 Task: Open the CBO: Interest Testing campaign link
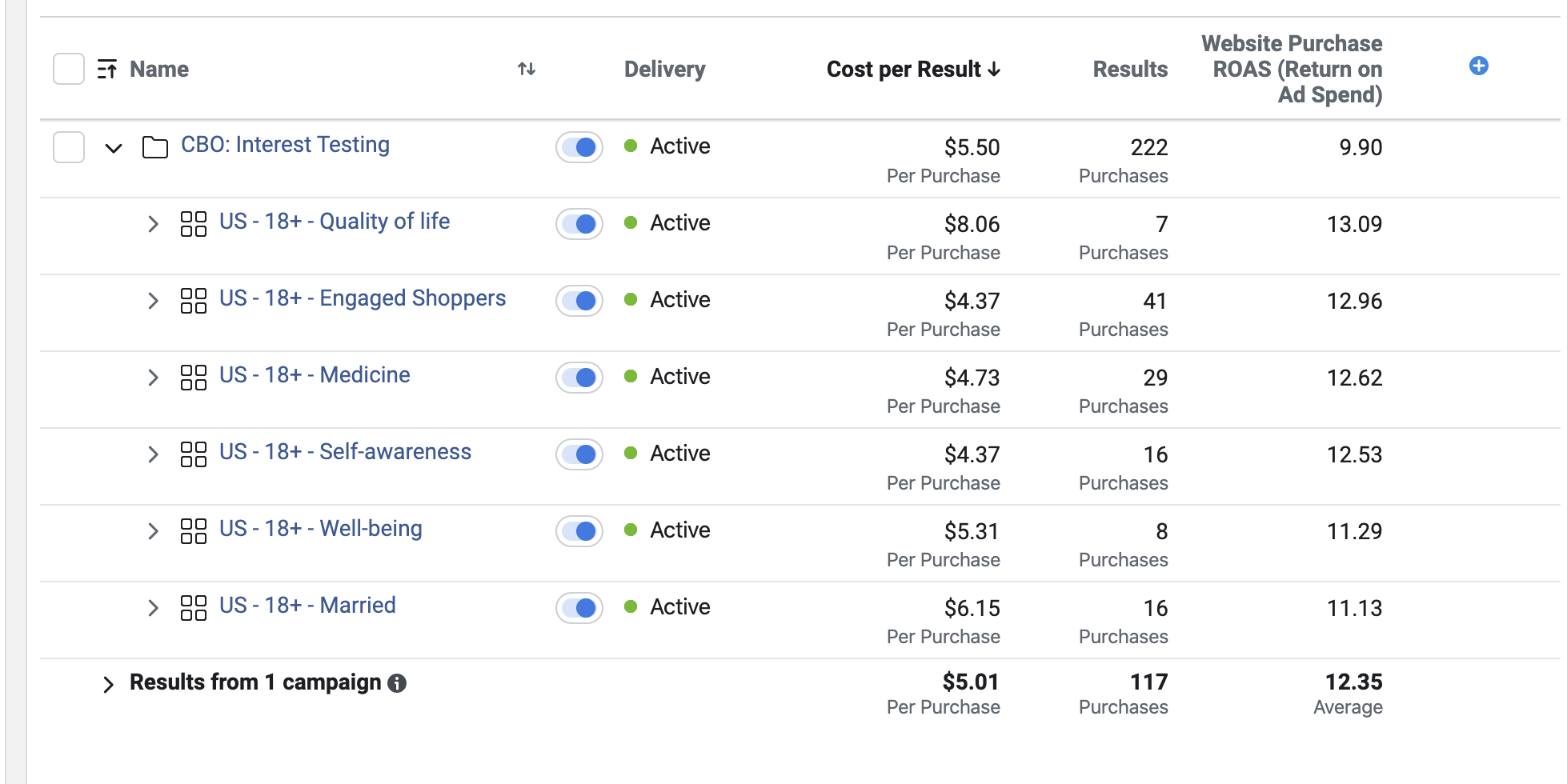pos(285,145)
